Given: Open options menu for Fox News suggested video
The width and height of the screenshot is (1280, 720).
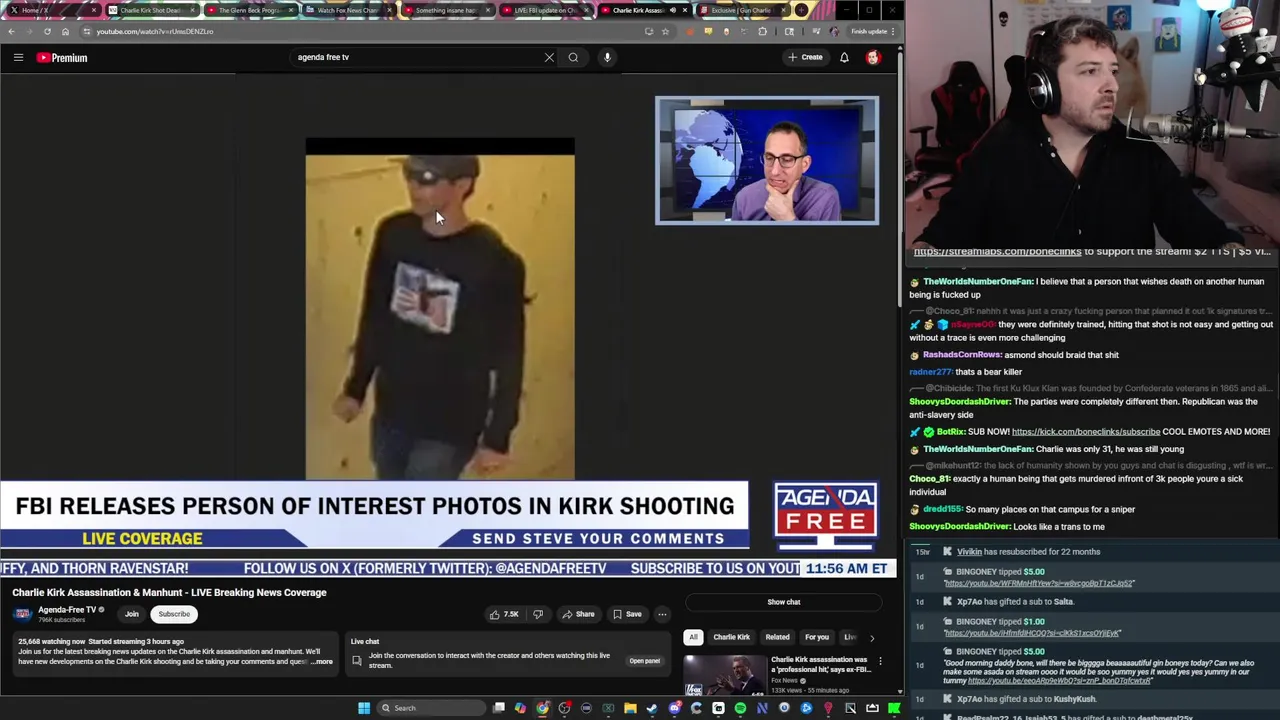Looking at the screenshot, I should pos(880,662).
